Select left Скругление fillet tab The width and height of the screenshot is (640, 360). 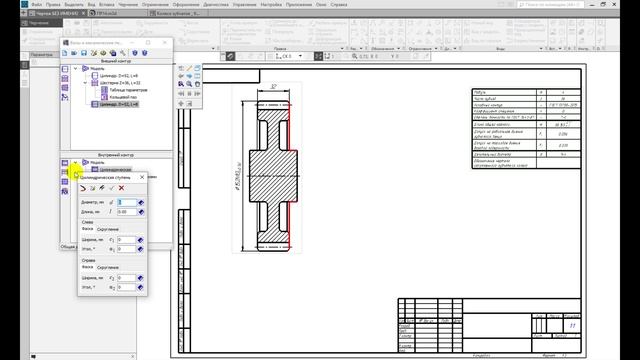coord(108,229)
